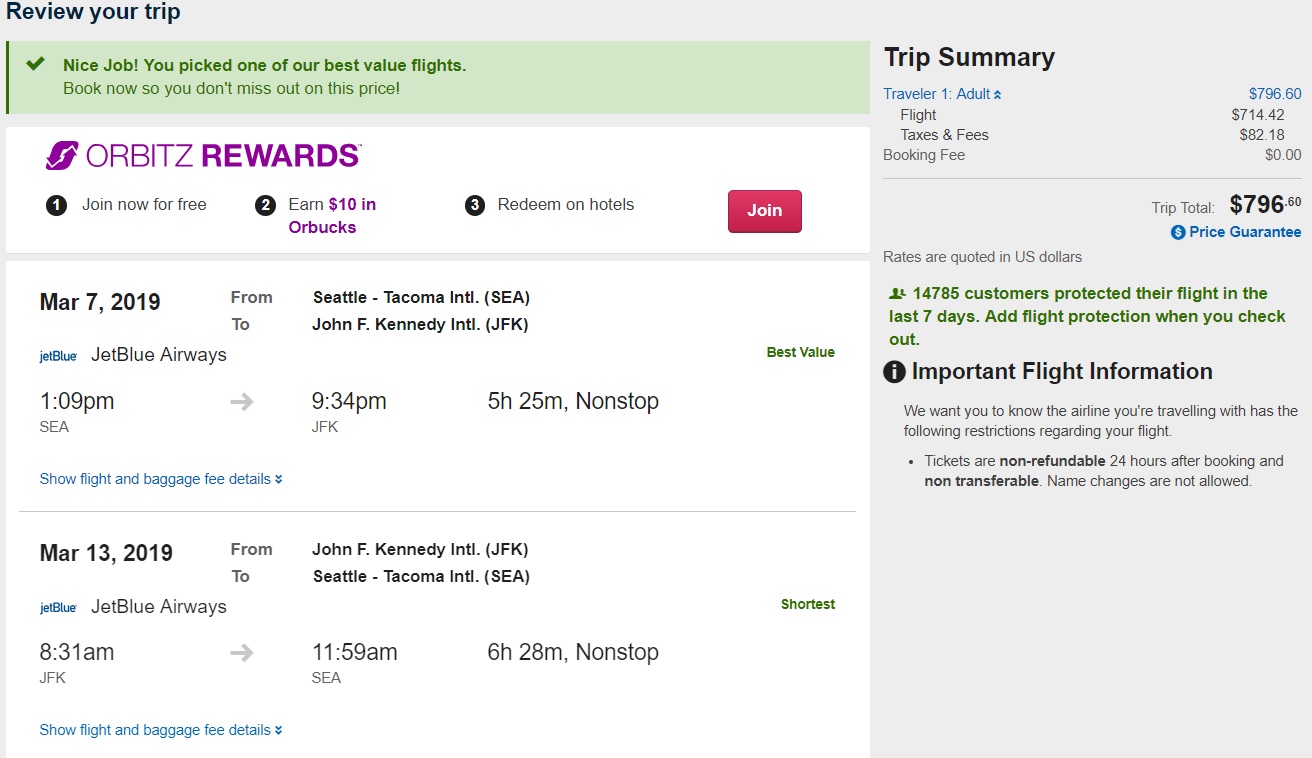1312x758 pixels.
Task: Click the arrow icon on the departing flight
Action: (x=242, y=402)
